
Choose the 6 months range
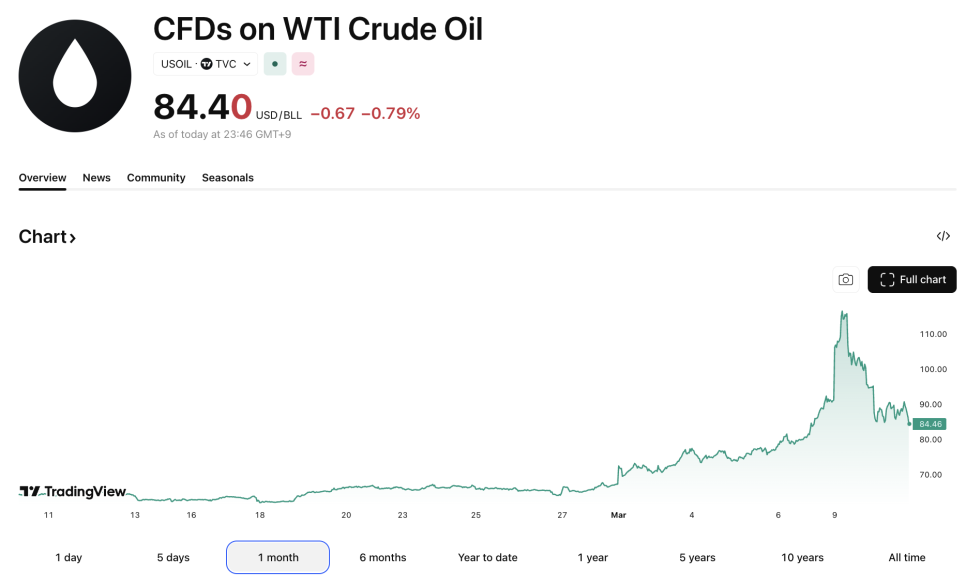pyautogui.click(x=383, y=557)
